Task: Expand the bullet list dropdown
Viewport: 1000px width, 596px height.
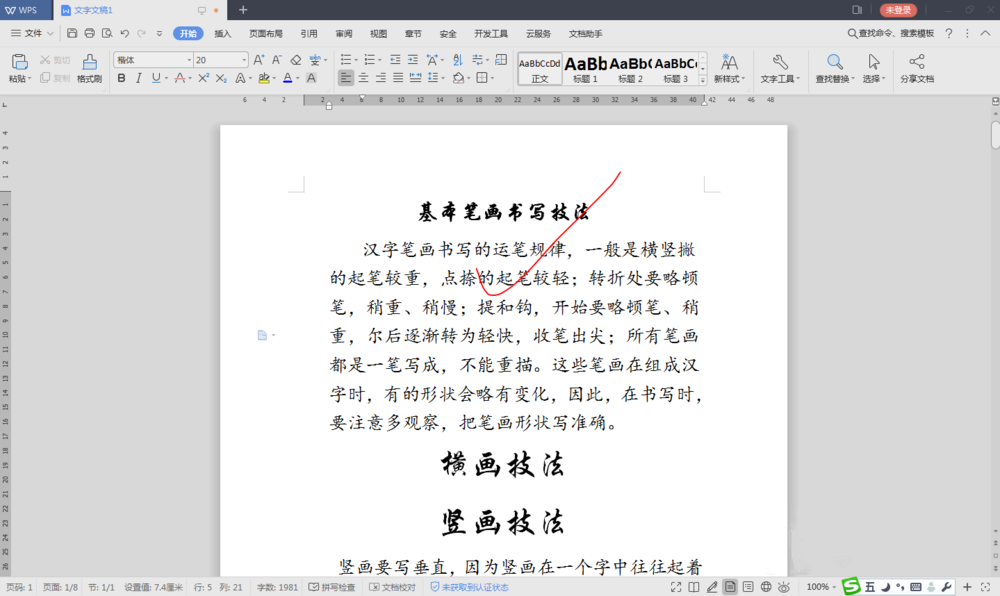Action: (x=356, y=61)
